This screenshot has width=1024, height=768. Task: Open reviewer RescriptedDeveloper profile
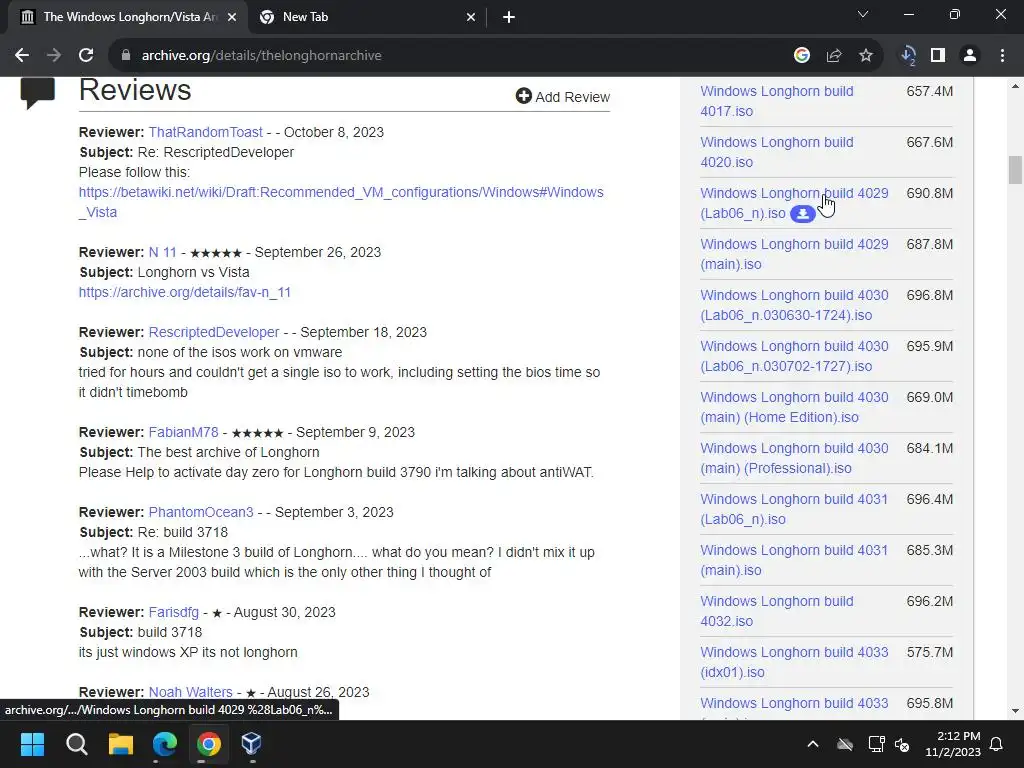tap(214, 332)
